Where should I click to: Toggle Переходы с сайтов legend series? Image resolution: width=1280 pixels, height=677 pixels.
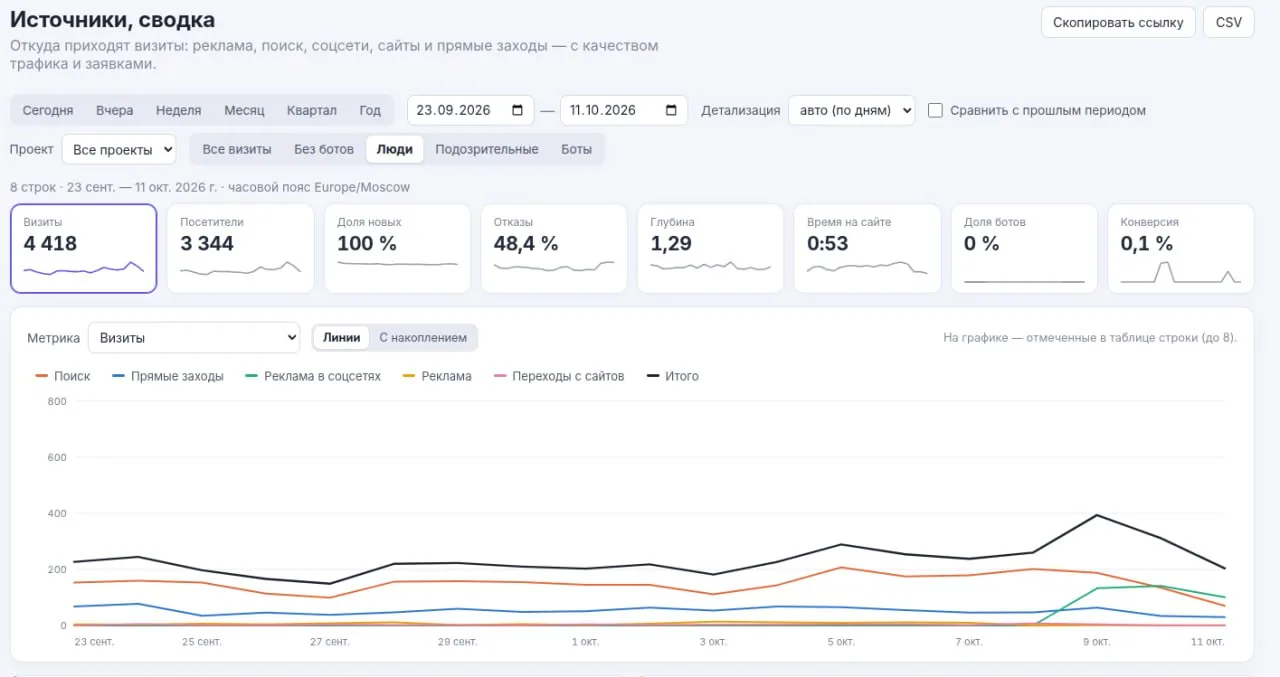pyautogui.click(x=558, y=376)
